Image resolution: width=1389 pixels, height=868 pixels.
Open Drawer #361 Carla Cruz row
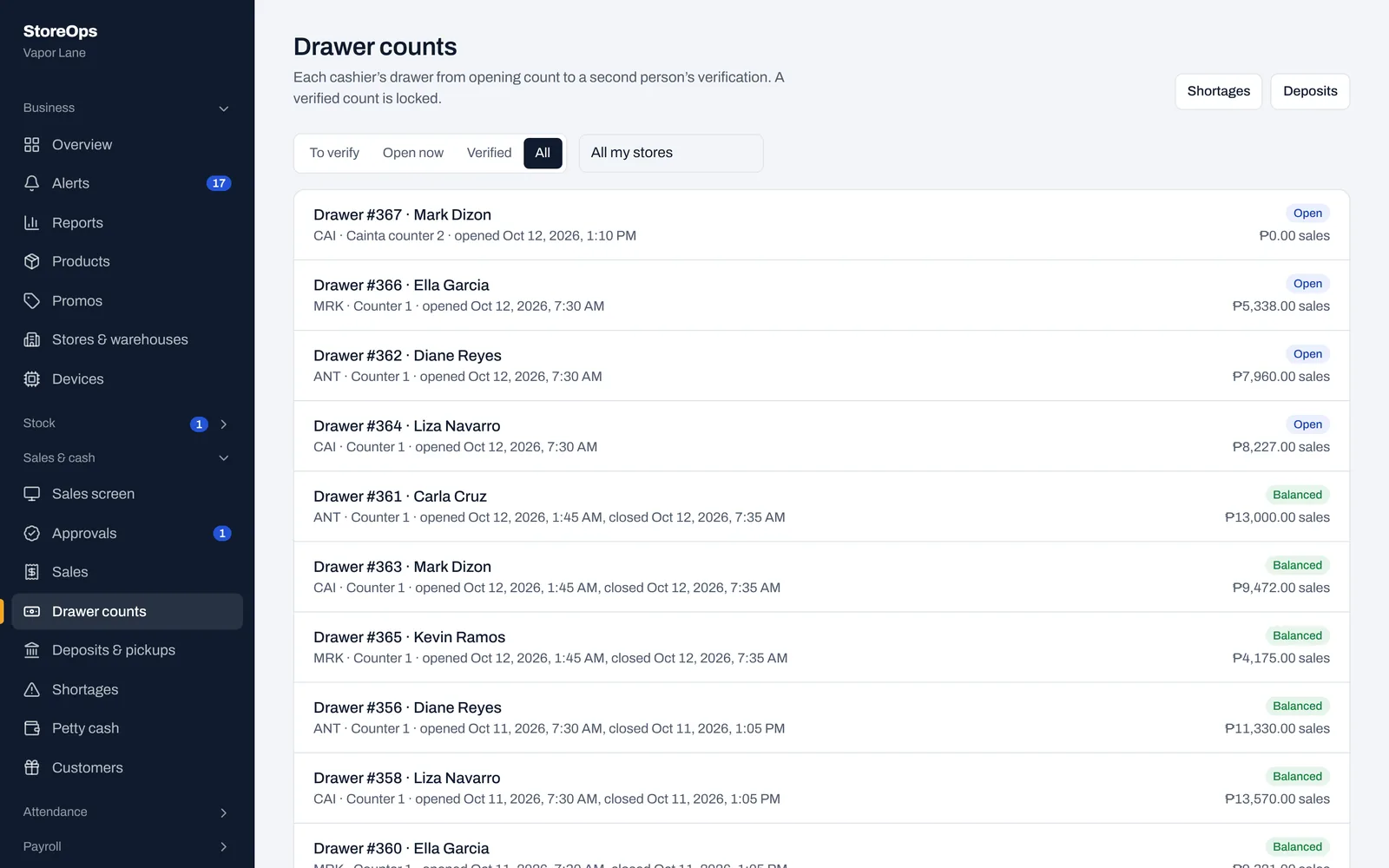tap(821, 506)
